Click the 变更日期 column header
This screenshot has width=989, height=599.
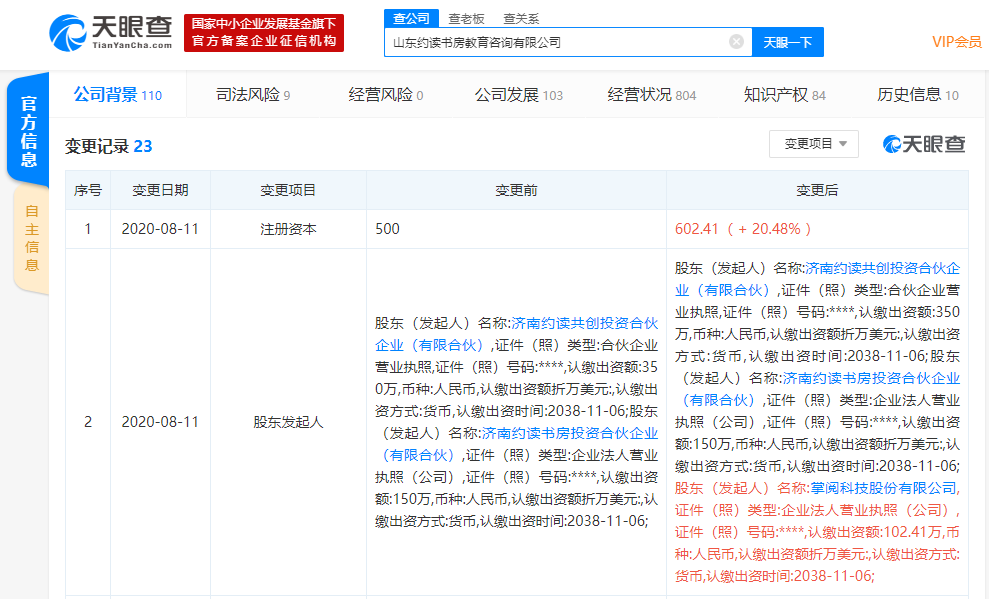[x=160, y=190]
